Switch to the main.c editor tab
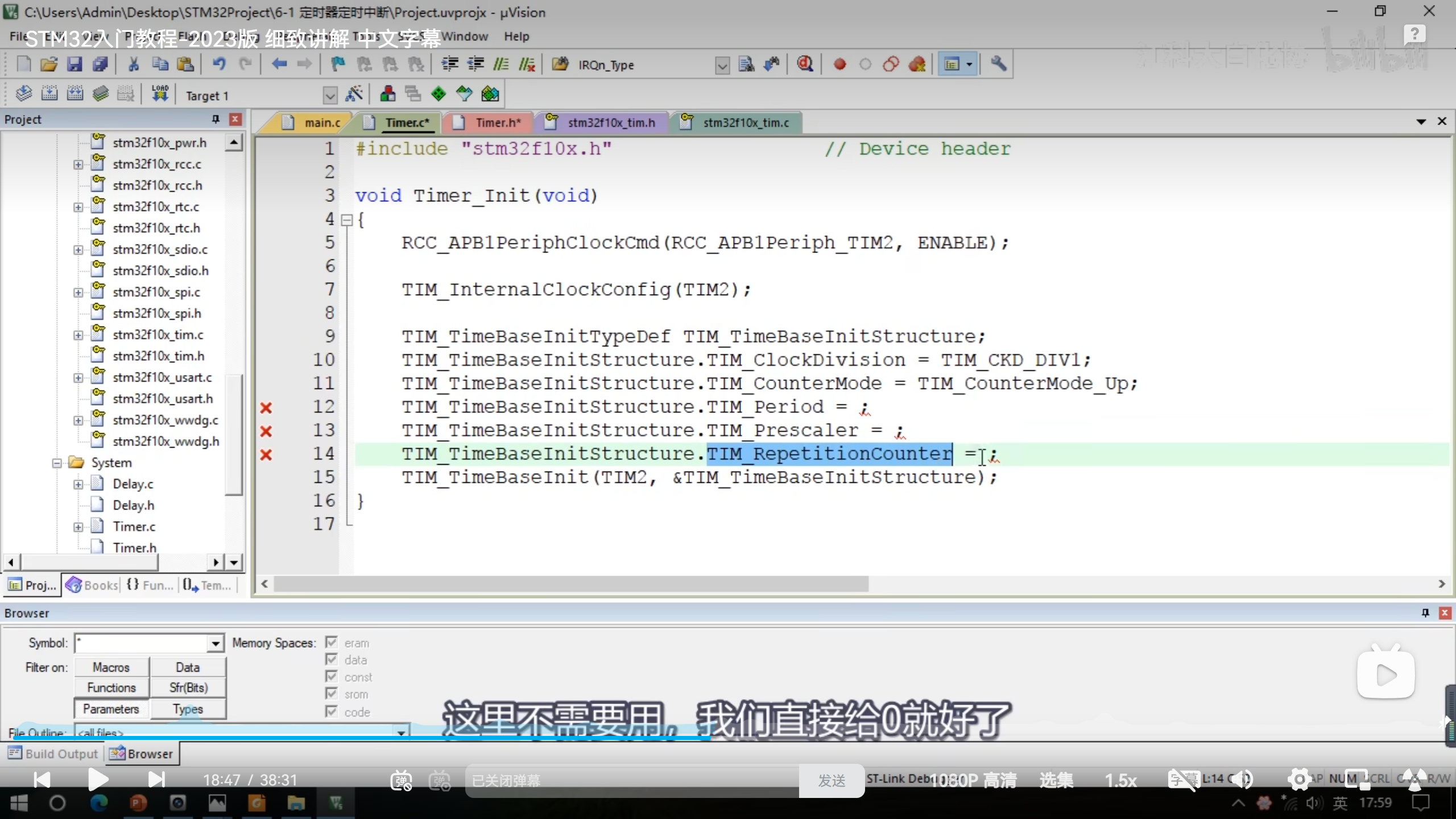 coord(321,123)
